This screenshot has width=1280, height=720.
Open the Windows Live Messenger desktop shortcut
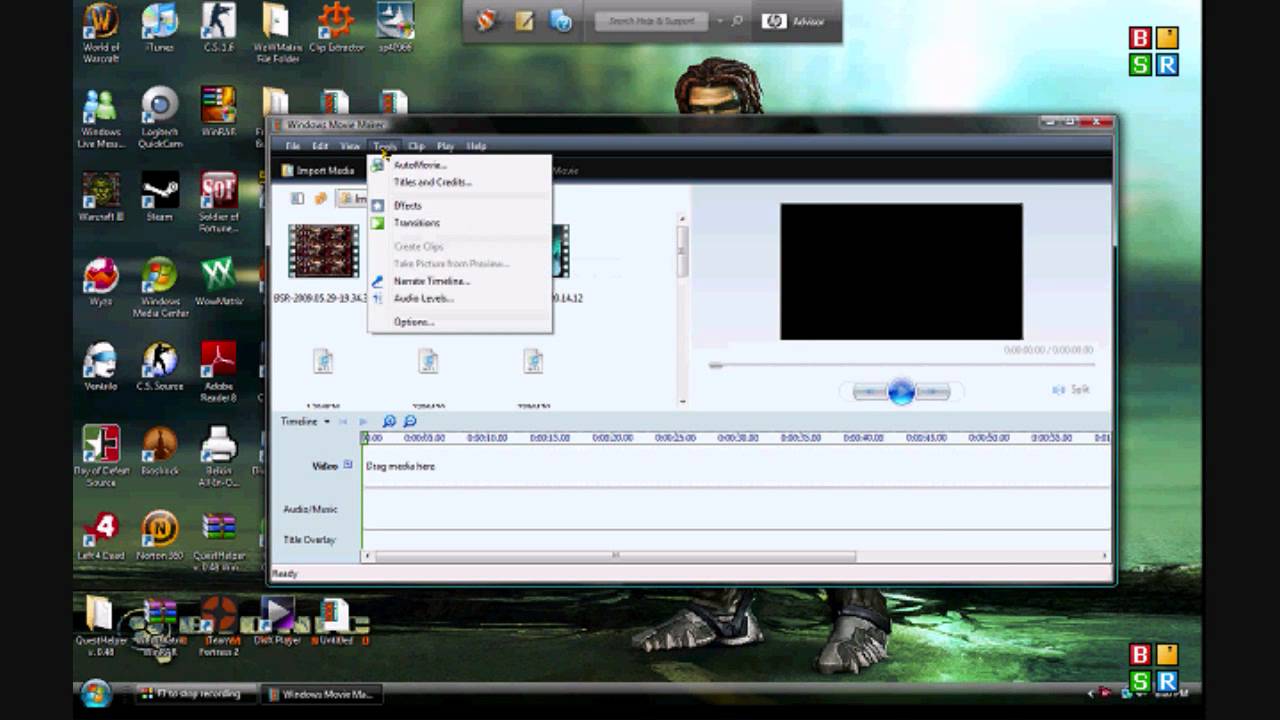(100, 118)
